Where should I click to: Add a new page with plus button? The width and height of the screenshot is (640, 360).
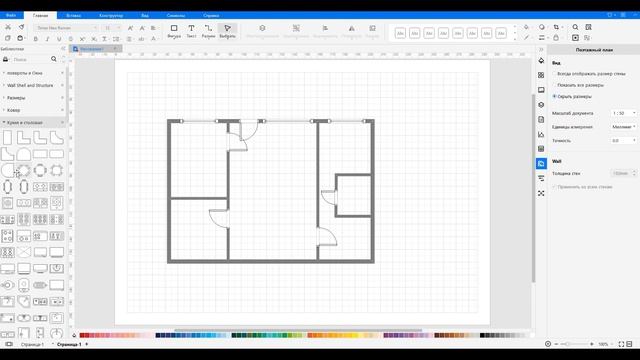coord(87,344)
